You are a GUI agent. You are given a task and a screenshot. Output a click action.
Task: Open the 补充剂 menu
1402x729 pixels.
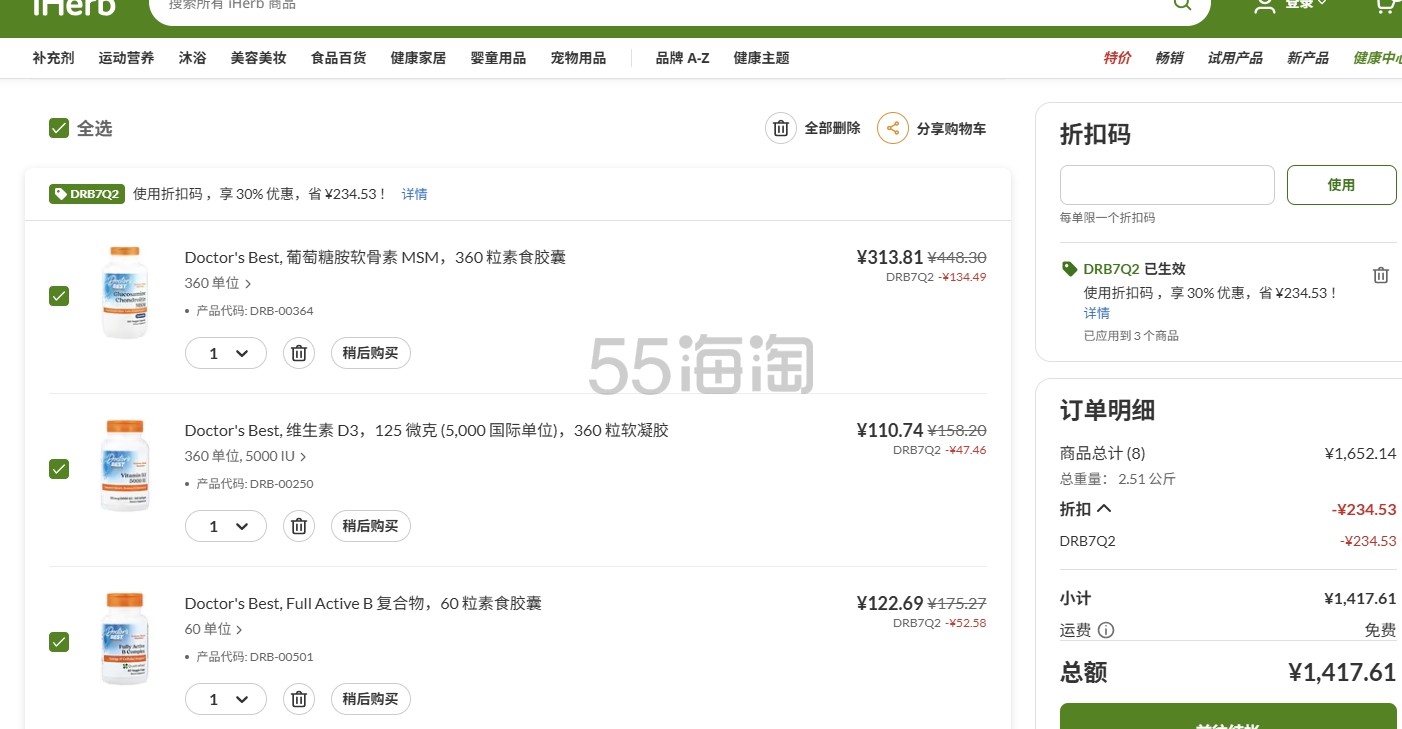coord(53,58)
